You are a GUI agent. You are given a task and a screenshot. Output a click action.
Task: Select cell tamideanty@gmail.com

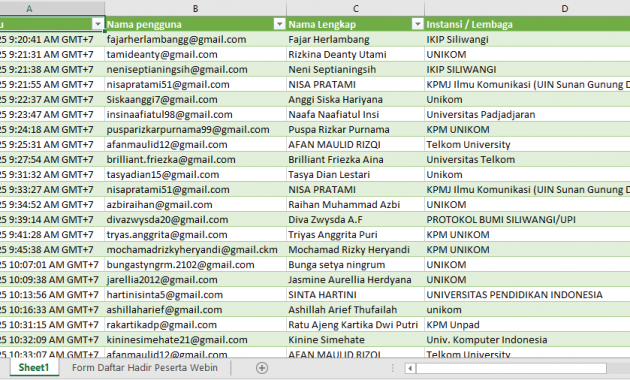click(x=196, y=54)
